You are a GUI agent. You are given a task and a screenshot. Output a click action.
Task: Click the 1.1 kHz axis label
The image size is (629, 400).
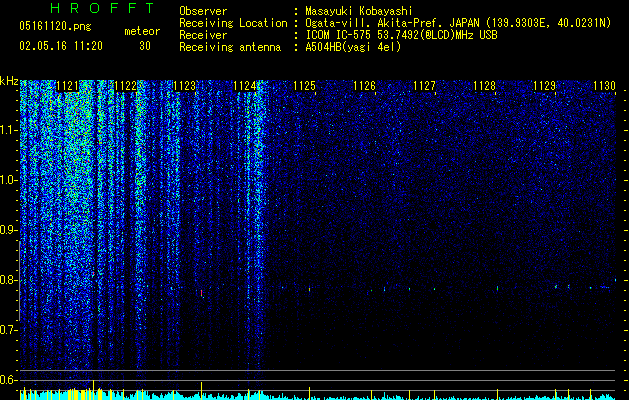9,130
